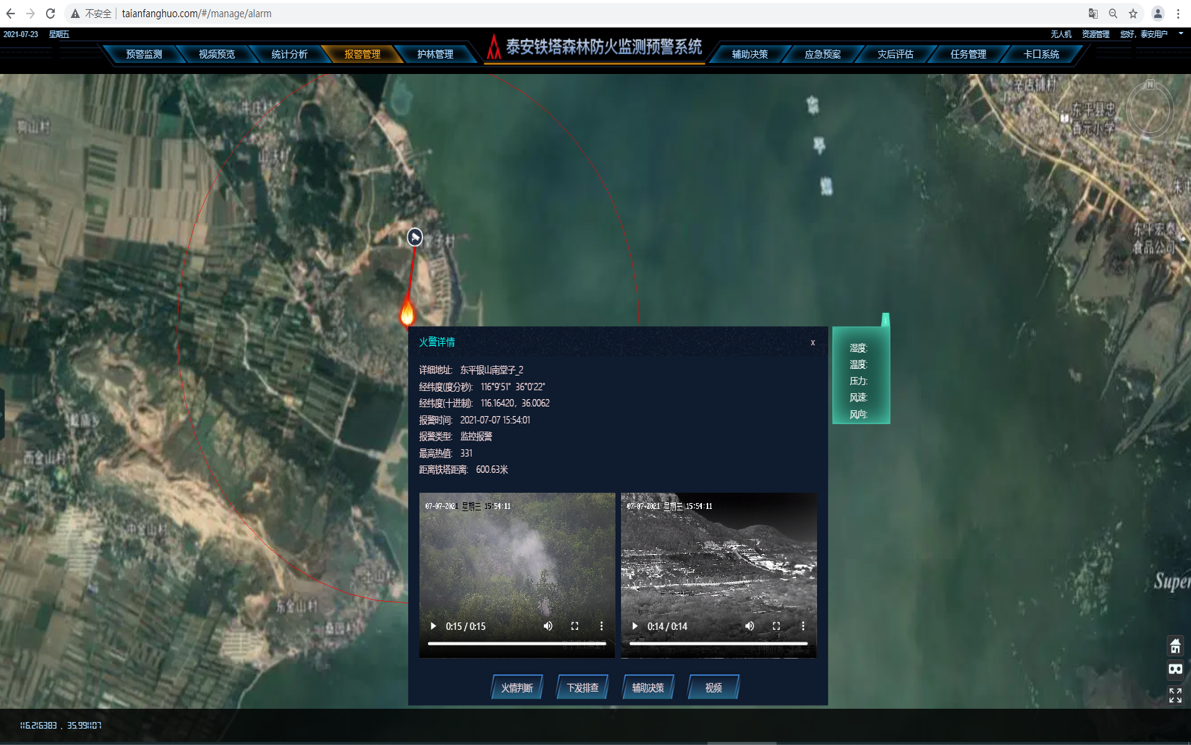Enter fullscreen on left video
Viewport: 1191px width, 745px height.
[575, 627]
